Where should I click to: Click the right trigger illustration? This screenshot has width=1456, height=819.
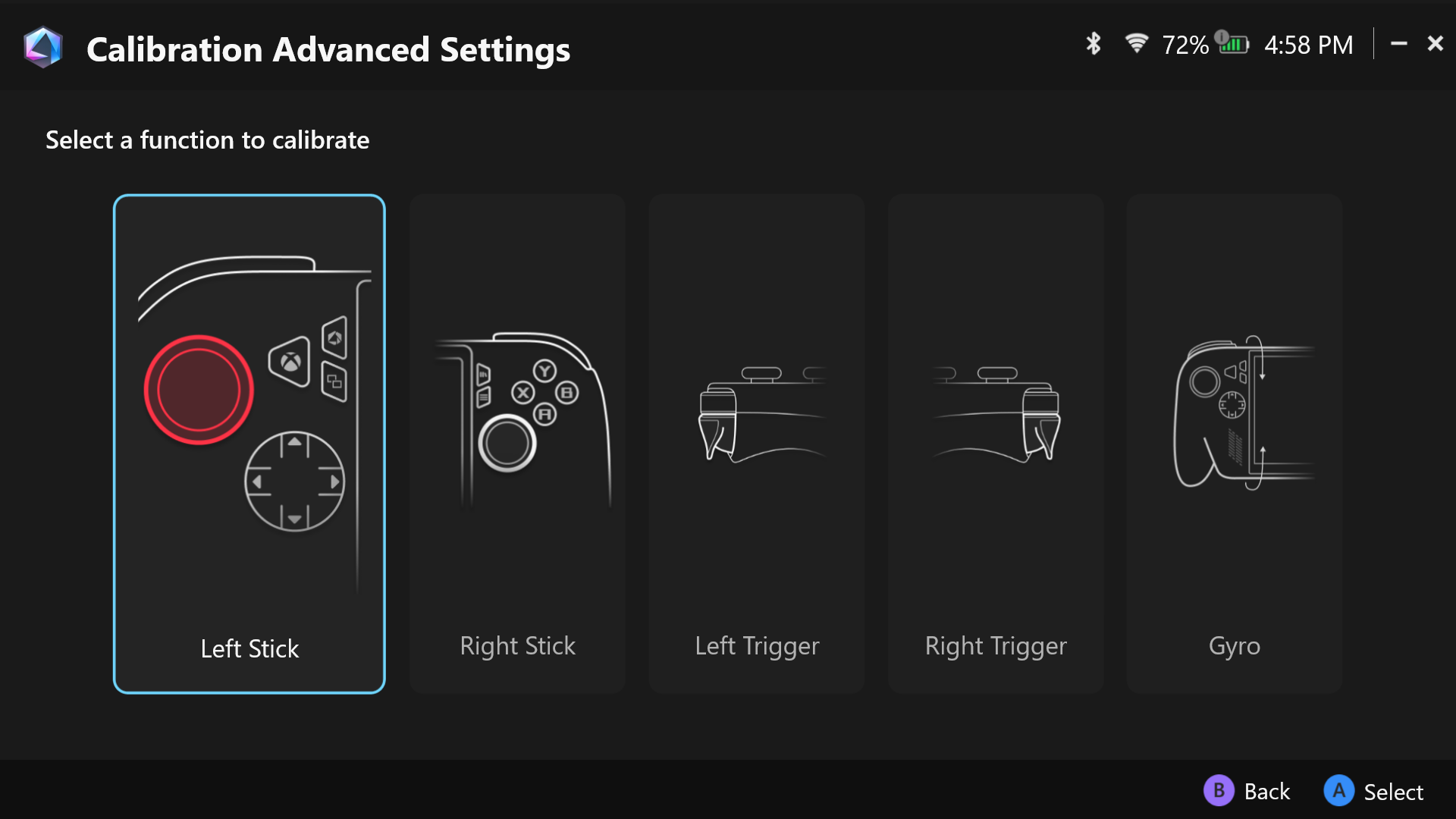[x=996, y=415]
